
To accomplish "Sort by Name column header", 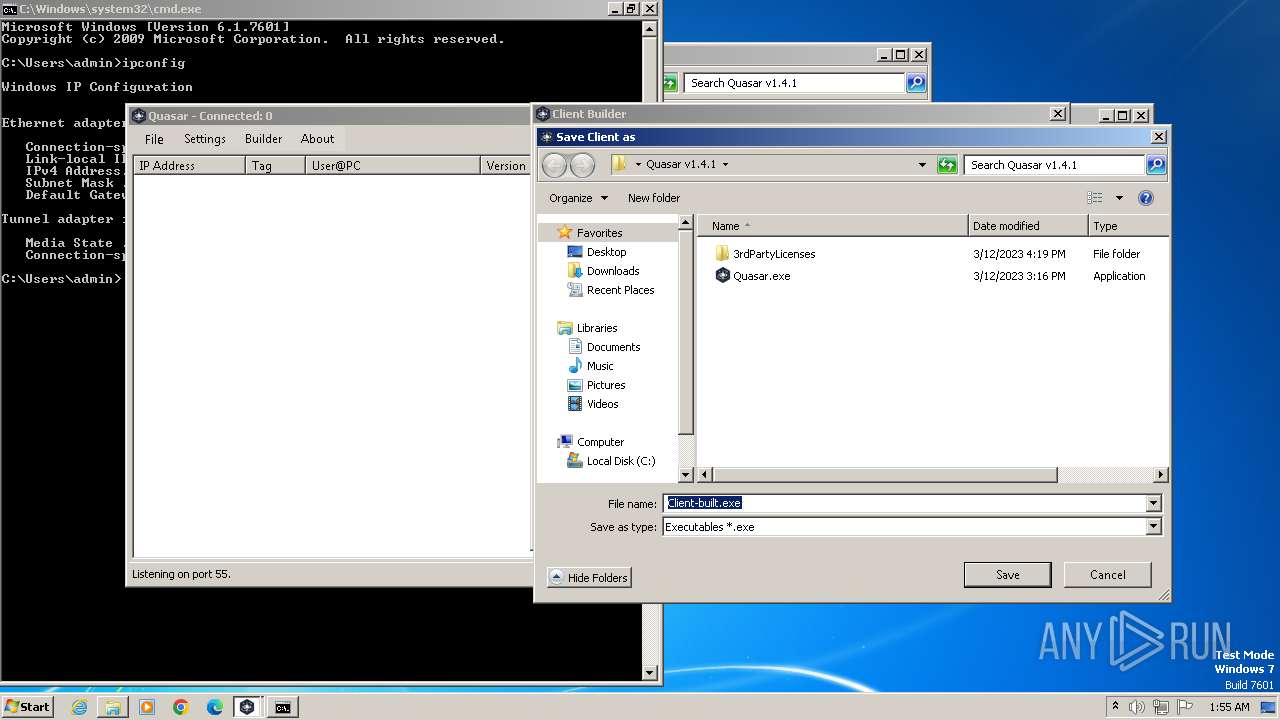I will [x=832, y=226].
